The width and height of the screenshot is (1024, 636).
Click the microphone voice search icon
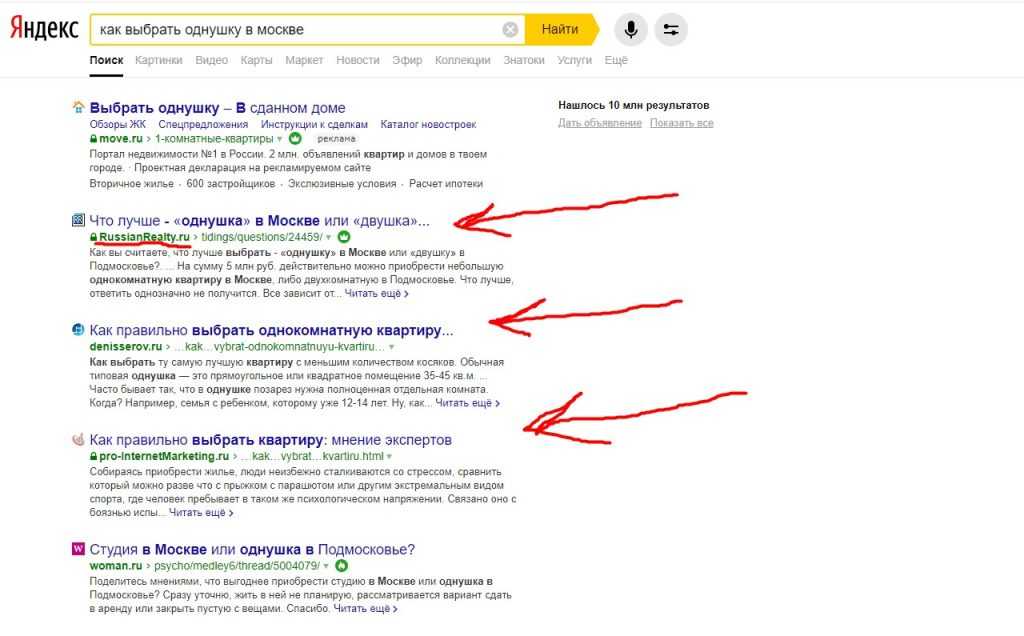coord(630,29)
